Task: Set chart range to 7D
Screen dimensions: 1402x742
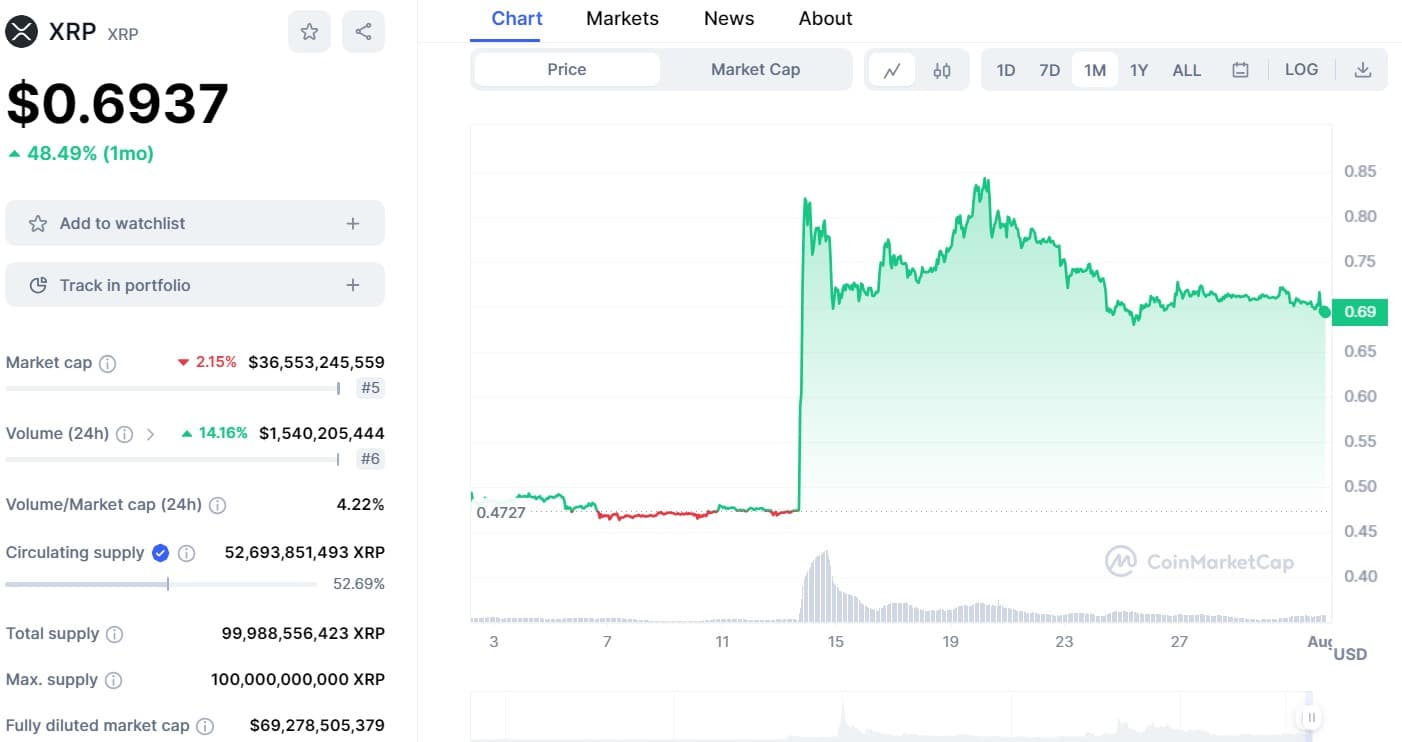Action: (1049, 70)
